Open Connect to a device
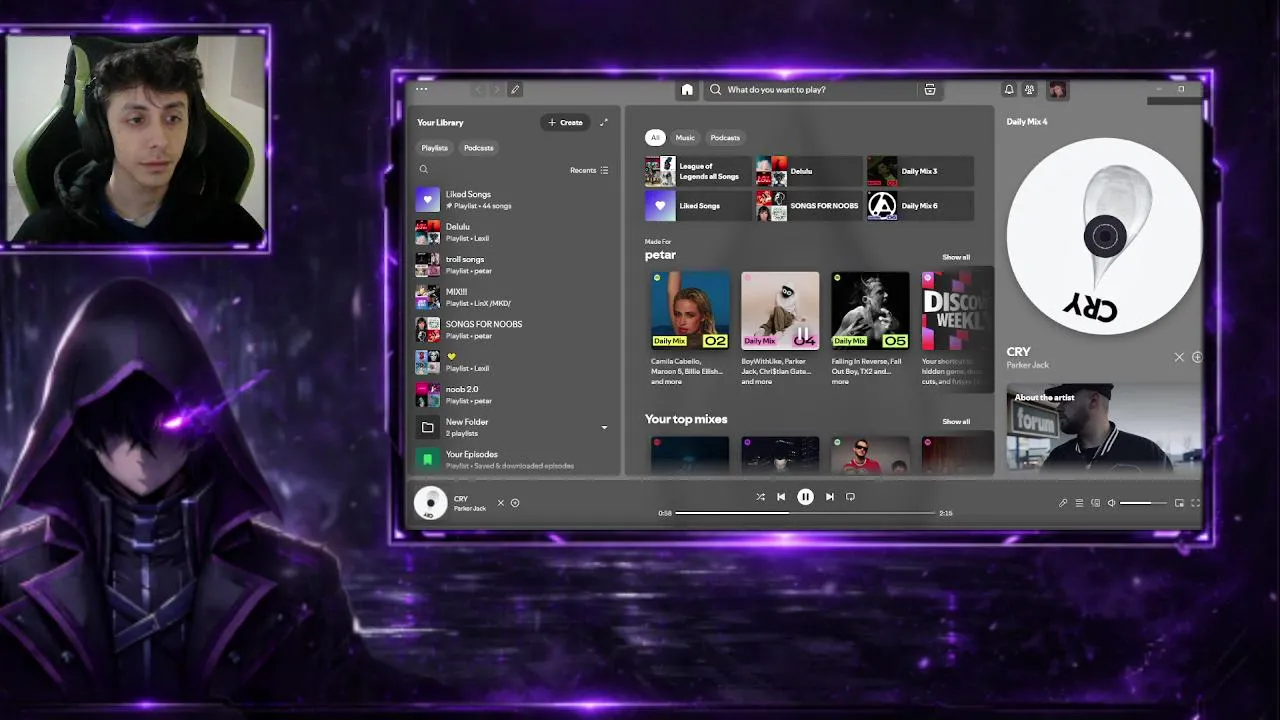This screenshot has height=720, width=1280. (1095, 503)
